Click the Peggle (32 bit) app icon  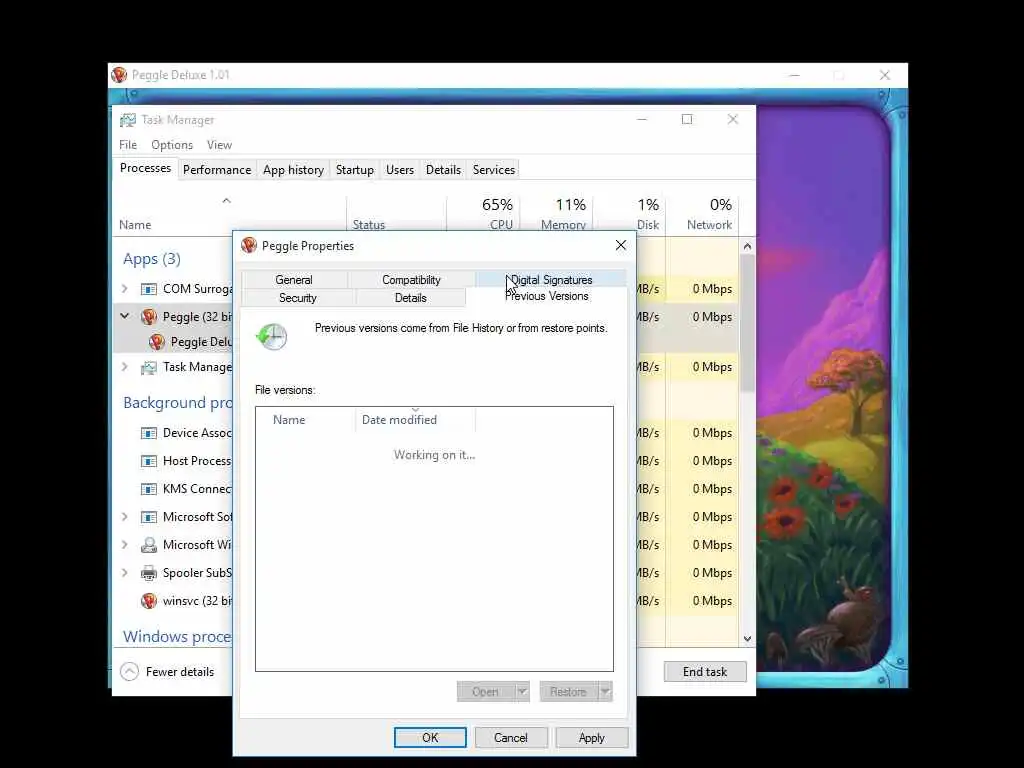149,317
